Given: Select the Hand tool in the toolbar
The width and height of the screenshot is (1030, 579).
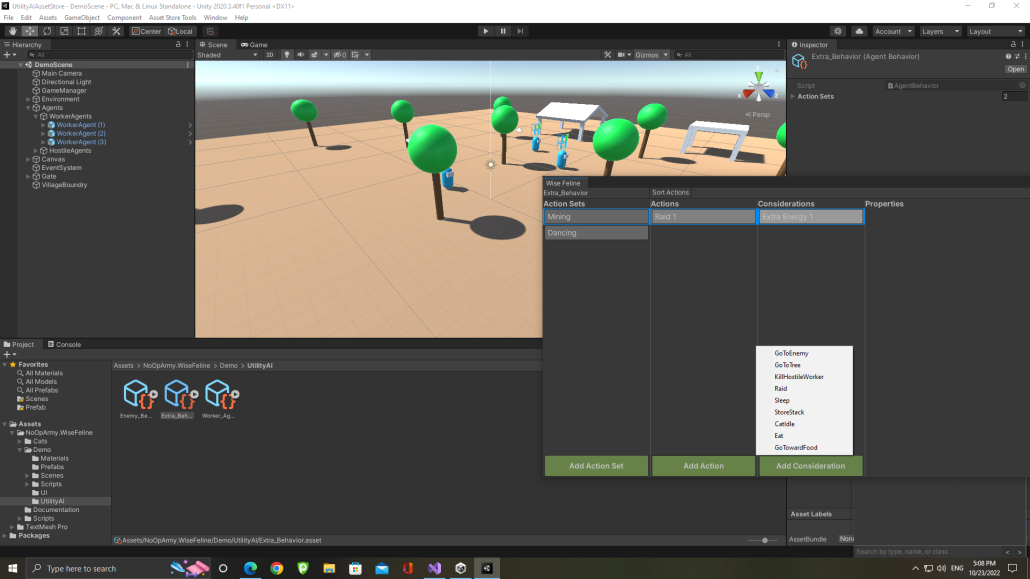Looking at the screenshot, I should (x=13, y=30).
